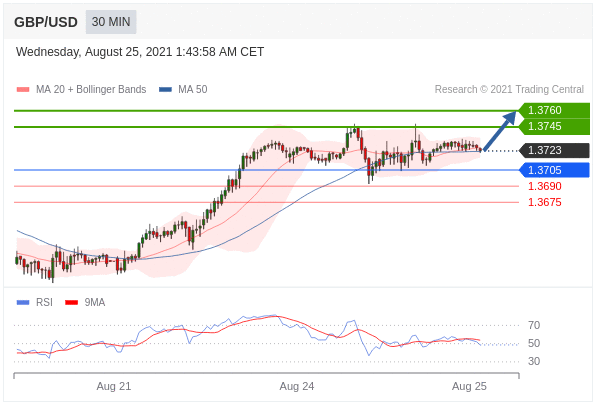Click the 30 MIN timeframe badge
This screenshot has width=593, height=405.
(111, 22)
